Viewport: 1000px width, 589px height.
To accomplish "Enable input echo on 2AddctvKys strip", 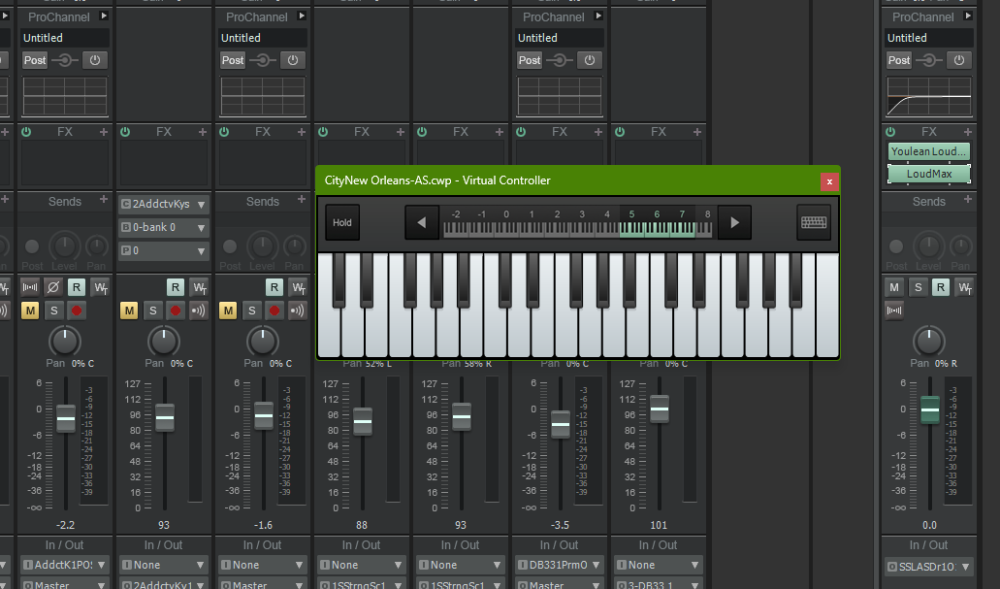I will tap(199, 310).
